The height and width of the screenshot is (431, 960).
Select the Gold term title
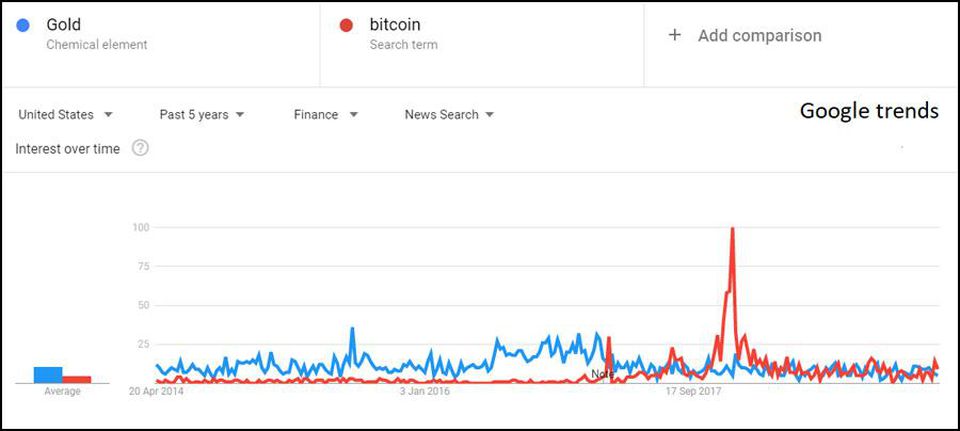pyautogui.click(x=63, y=25)
